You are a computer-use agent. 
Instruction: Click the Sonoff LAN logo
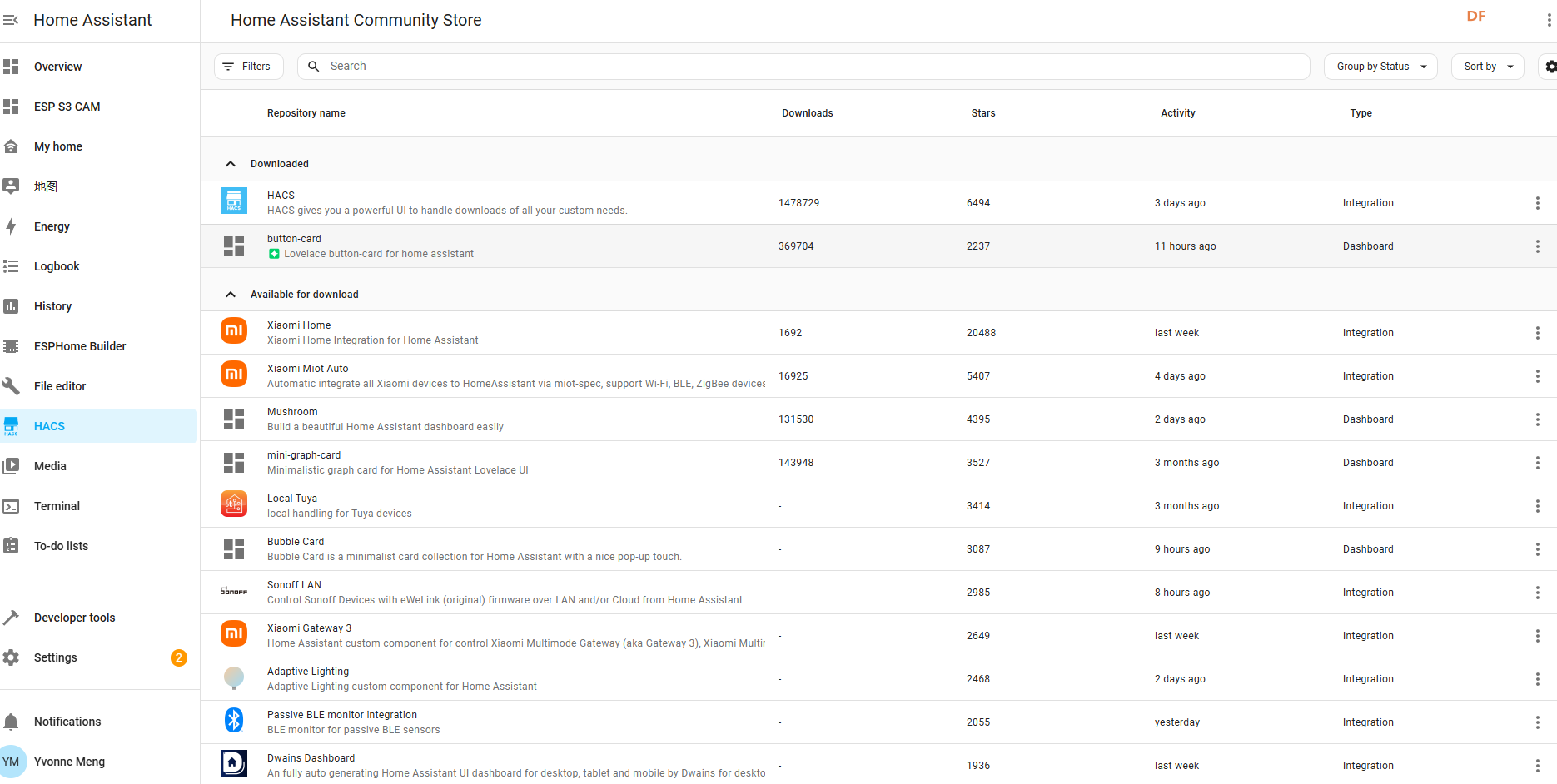234,591
